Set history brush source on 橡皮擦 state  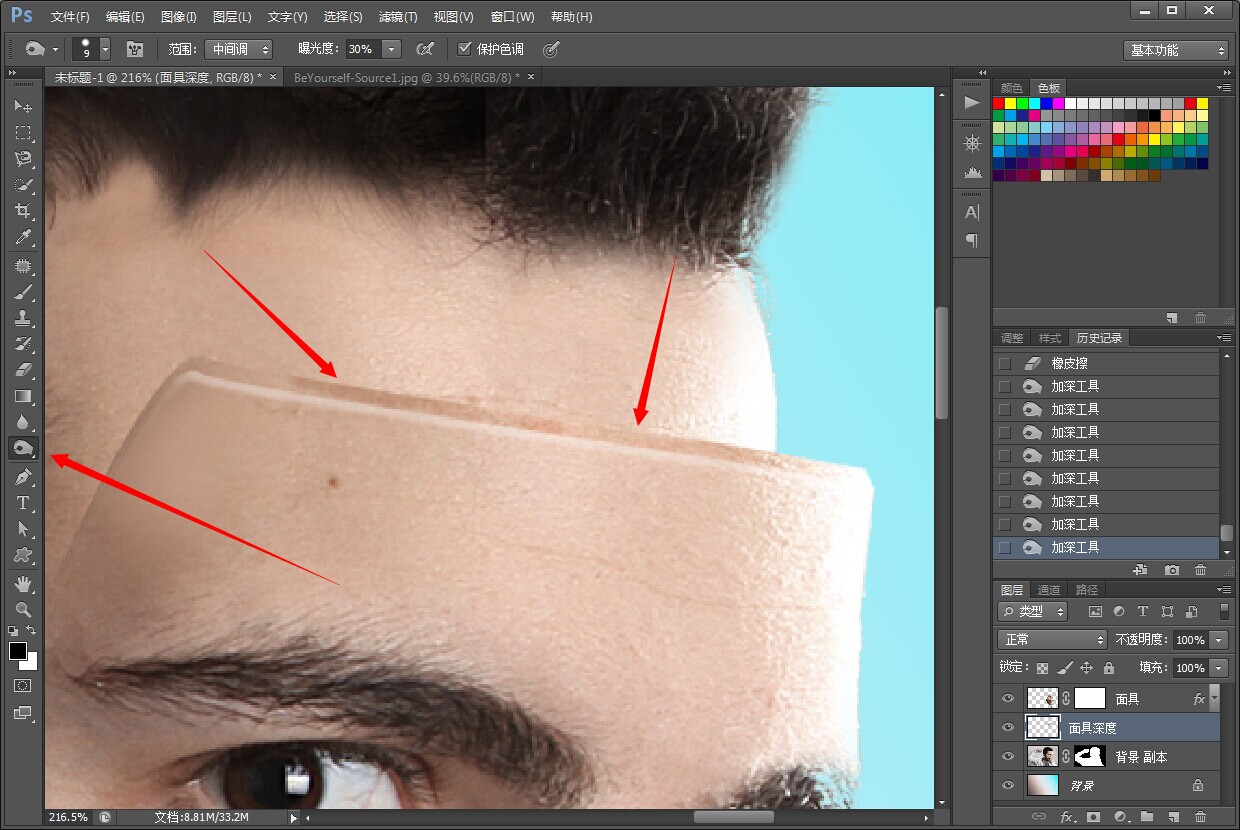1005,363
